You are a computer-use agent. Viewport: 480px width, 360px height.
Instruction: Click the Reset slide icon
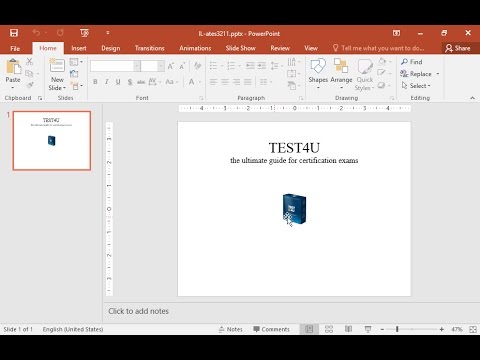(74, 74)
